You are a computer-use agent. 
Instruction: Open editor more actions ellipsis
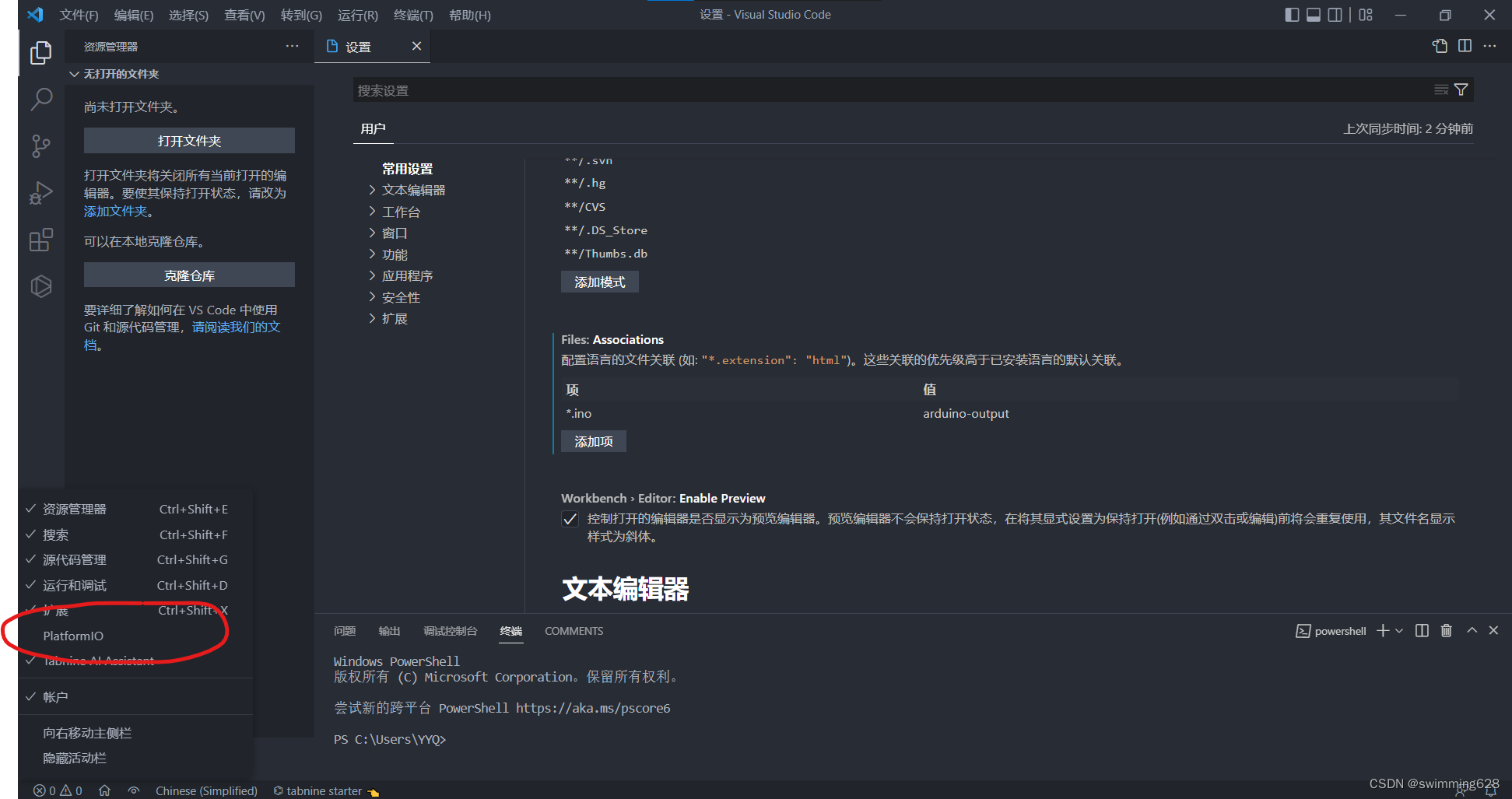click(x=1489, y=46)
